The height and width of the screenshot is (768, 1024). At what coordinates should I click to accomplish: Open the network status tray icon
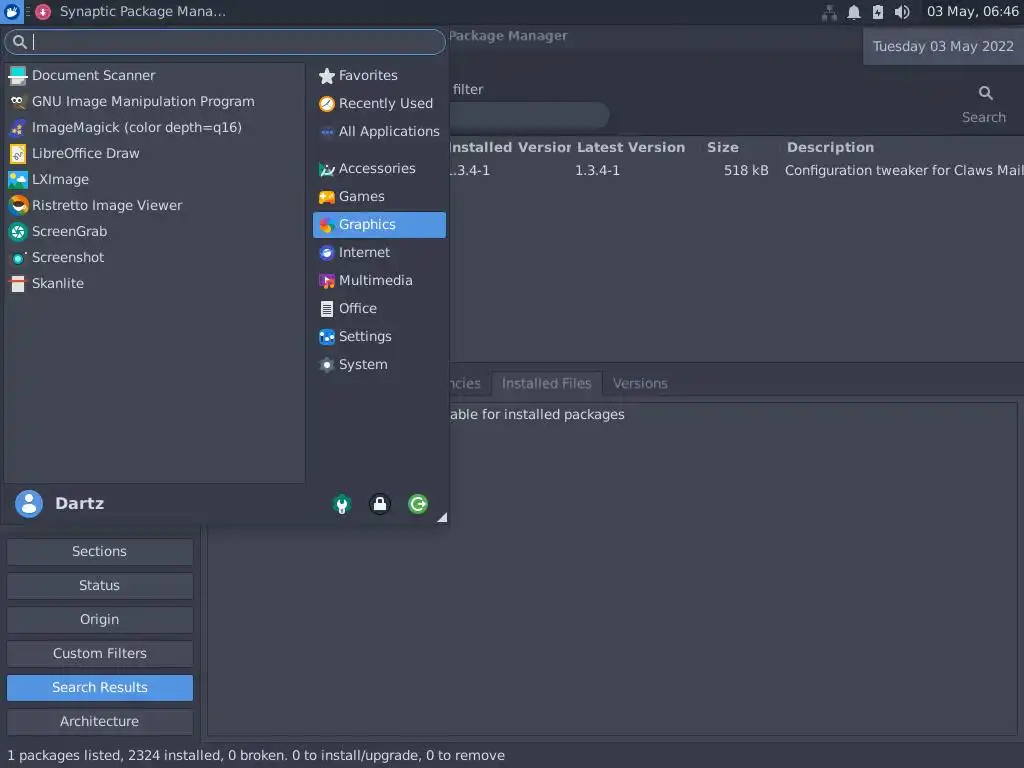click(829, 12)
